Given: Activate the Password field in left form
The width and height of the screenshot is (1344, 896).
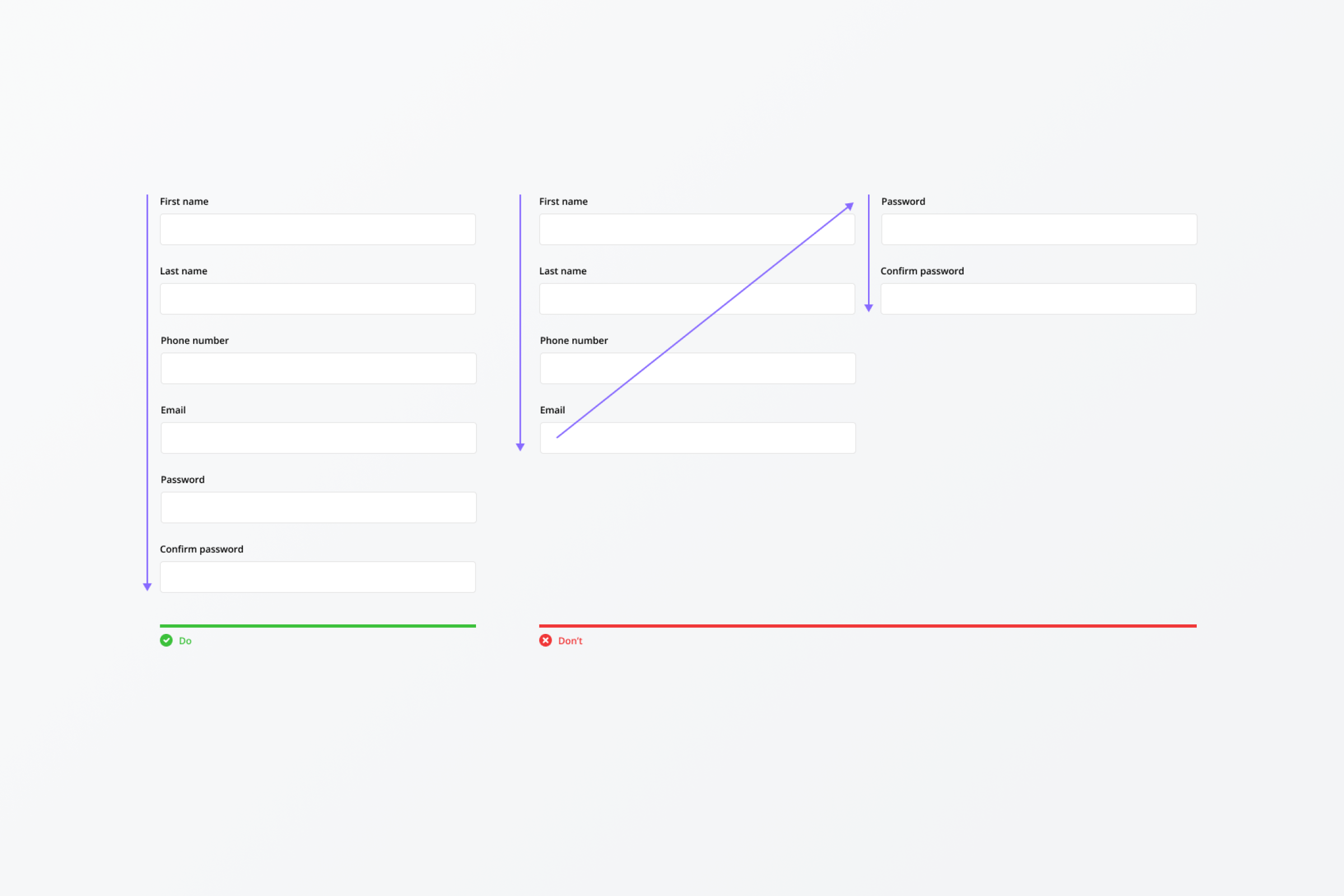Looking at the screenshot, I should pos(318,507).
